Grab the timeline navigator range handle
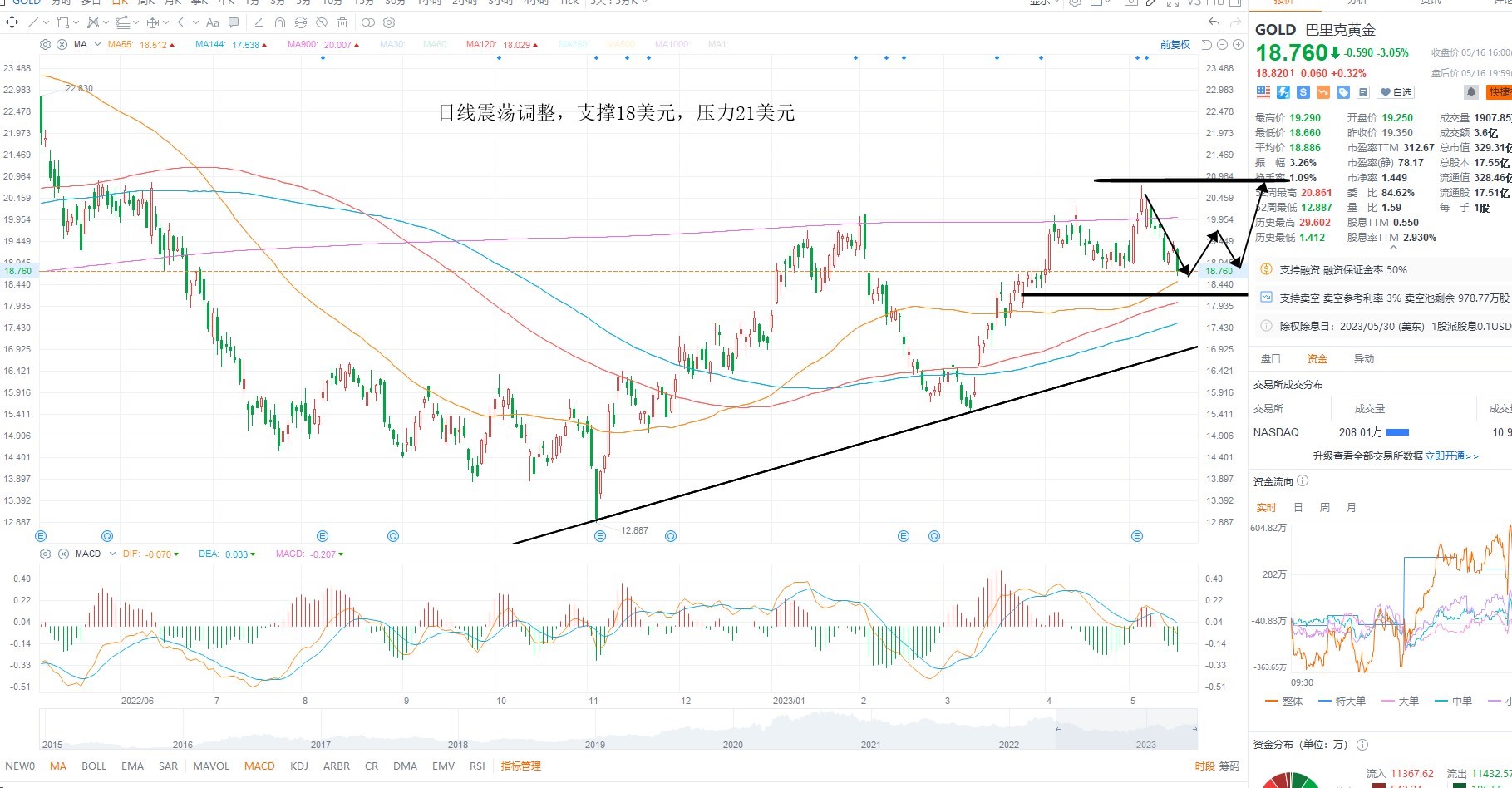This screenshot has width=1512, height=788. point(1057,729)
